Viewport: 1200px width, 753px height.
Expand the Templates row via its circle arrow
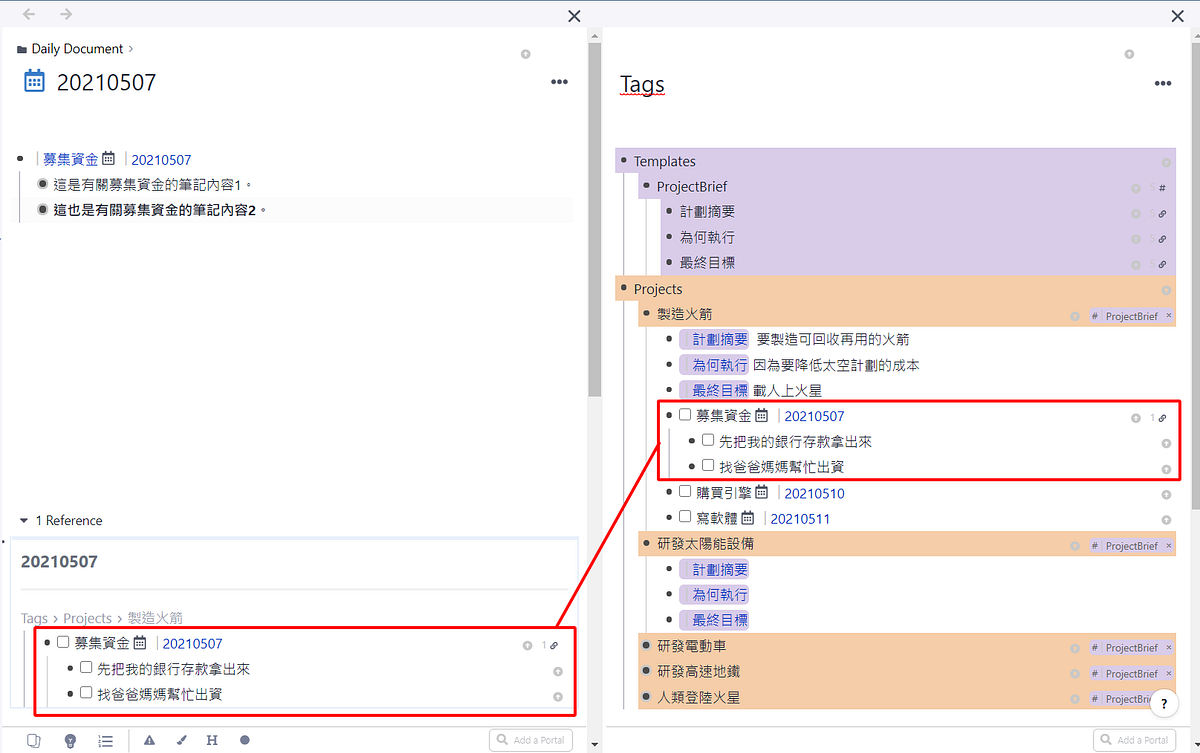tap(1166, 161)
